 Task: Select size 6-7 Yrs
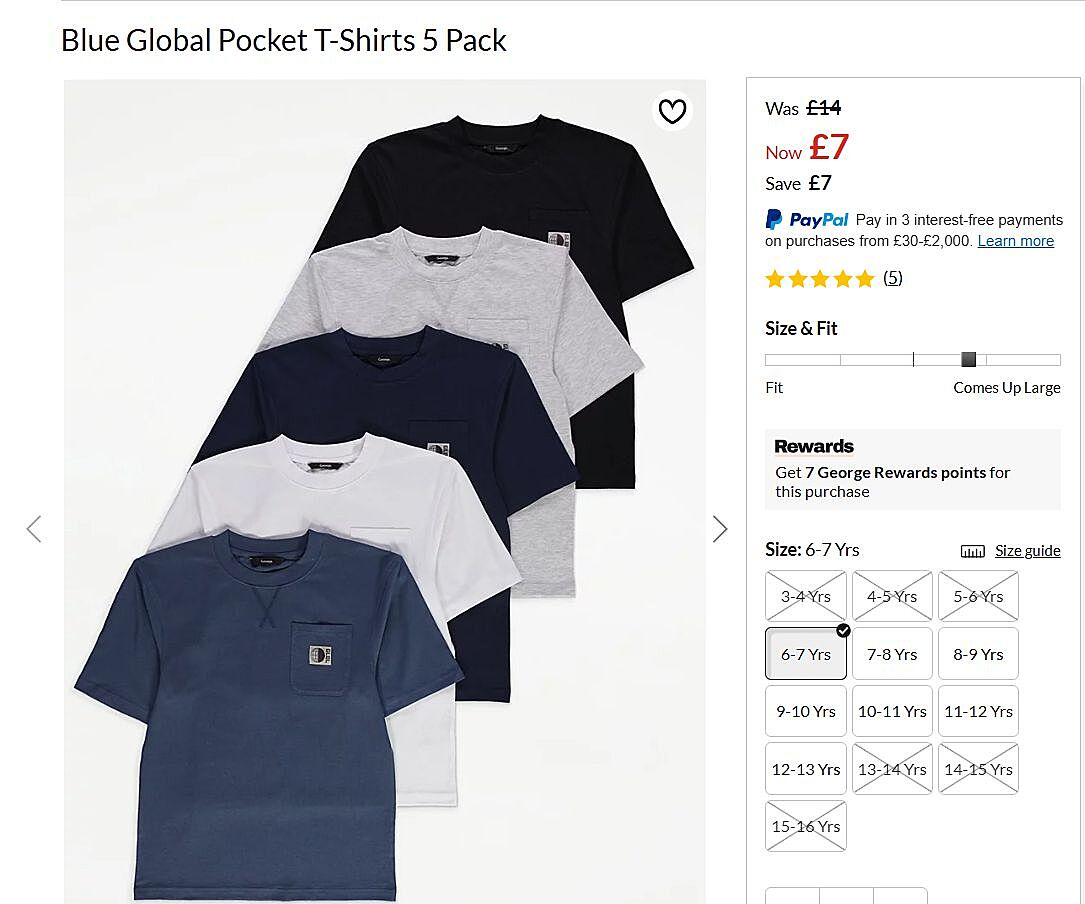pyautogui.click(x=806, y=654)
